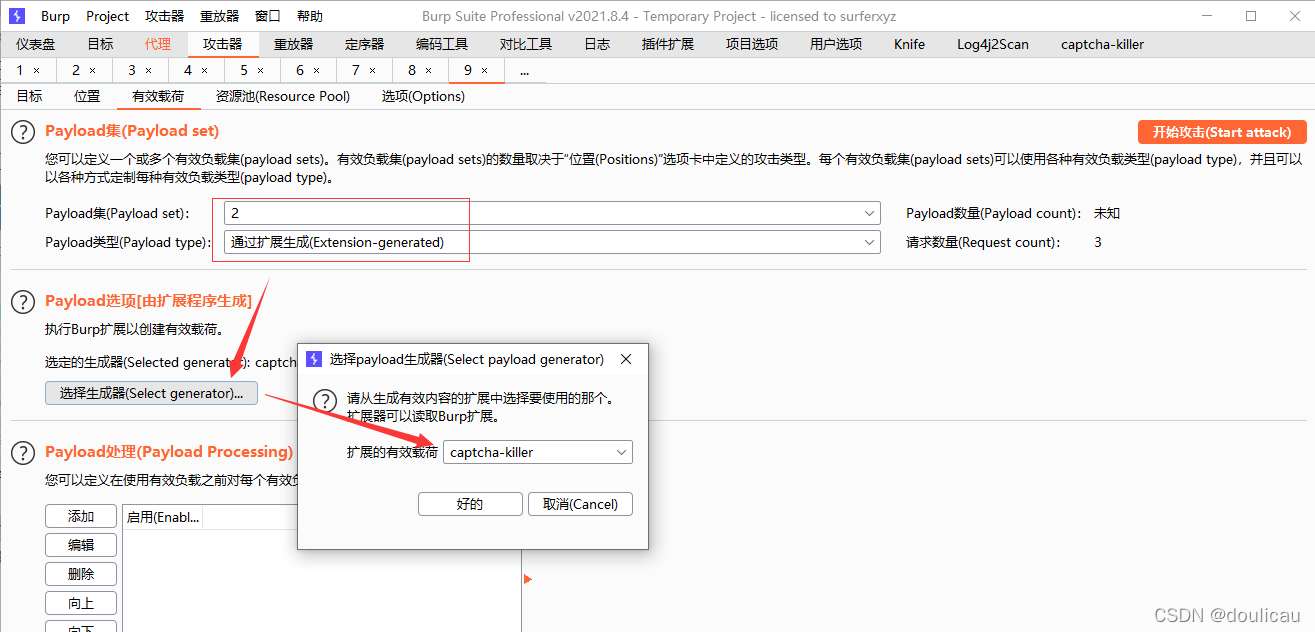This screenshot has width=1315, height=632.
Task: Switch to the 日志 tab
Action: pos(597,44)
